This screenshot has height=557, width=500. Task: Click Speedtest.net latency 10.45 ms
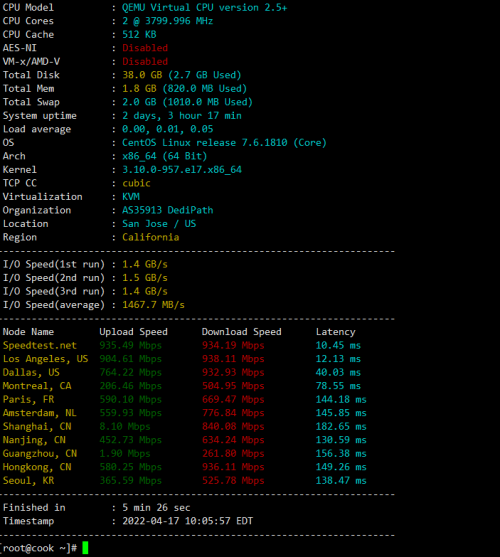[338, 345]
